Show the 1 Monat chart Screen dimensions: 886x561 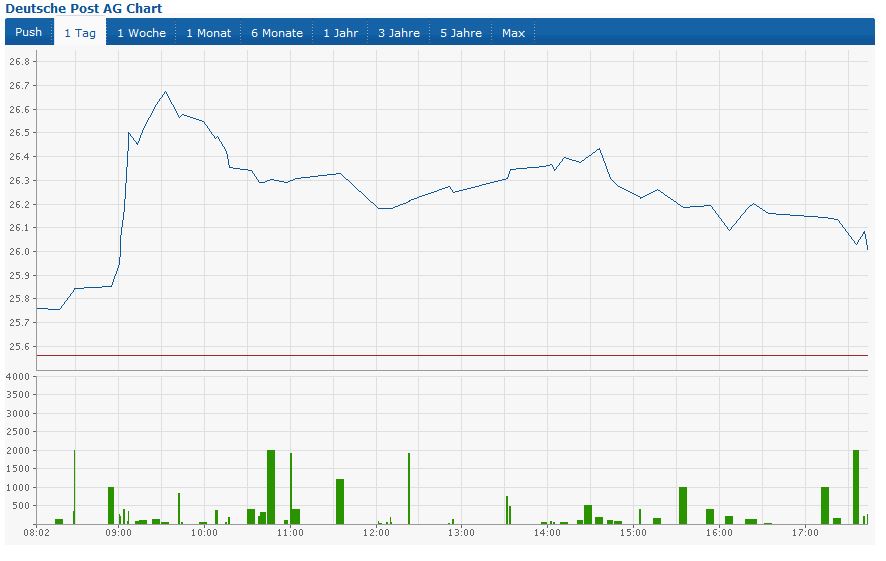[209, 33]
